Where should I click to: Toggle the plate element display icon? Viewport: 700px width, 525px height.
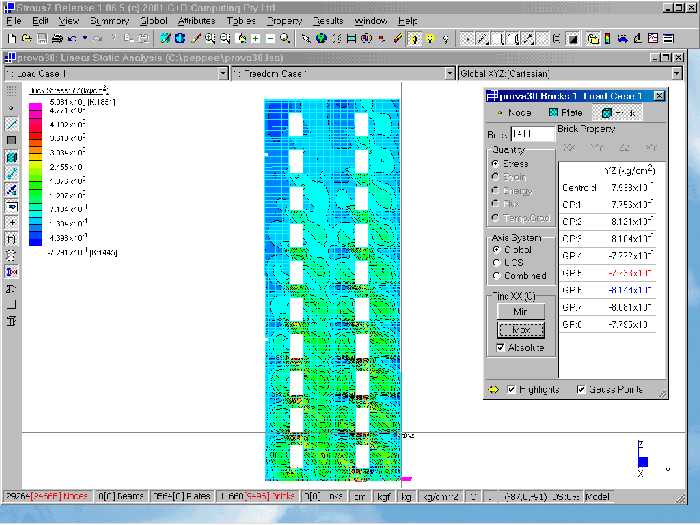point(11,140)
